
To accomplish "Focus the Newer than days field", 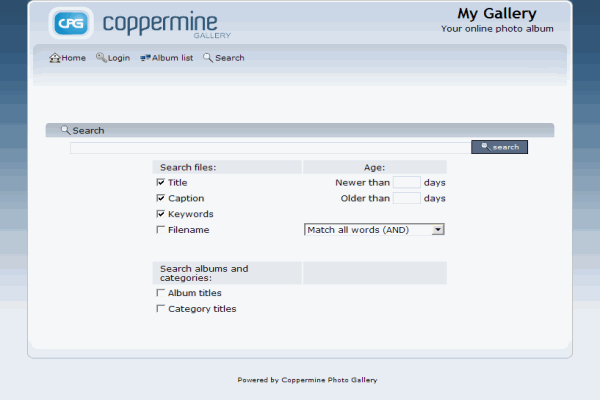I will (406, 183).
